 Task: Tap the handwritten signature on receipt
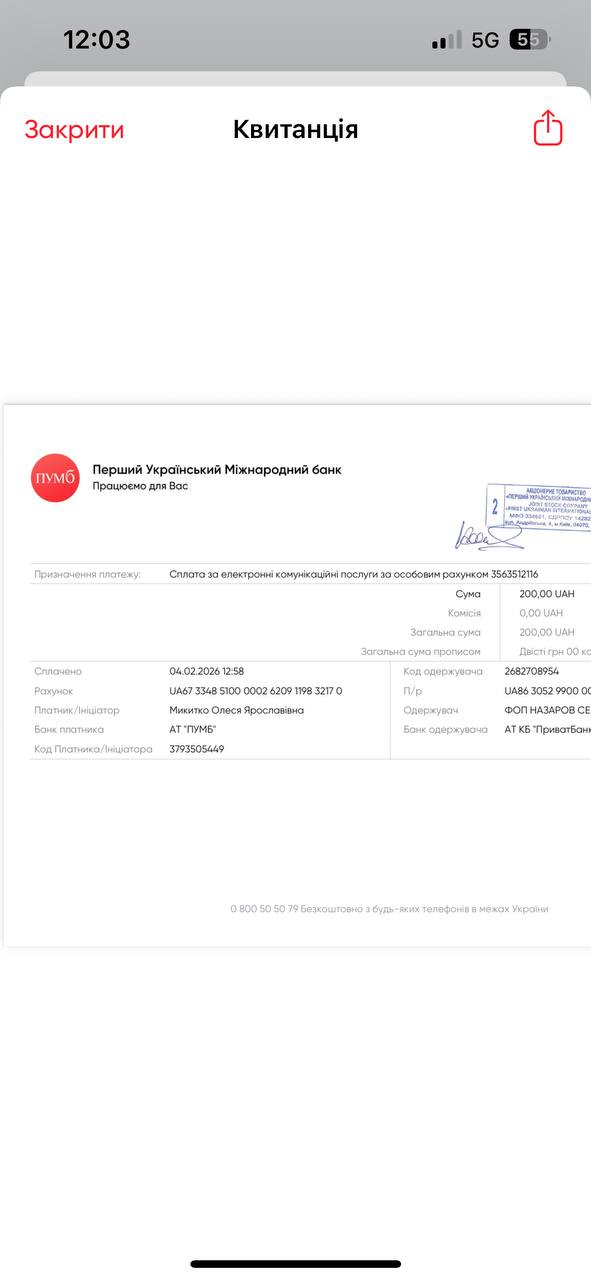click(488, 535)
